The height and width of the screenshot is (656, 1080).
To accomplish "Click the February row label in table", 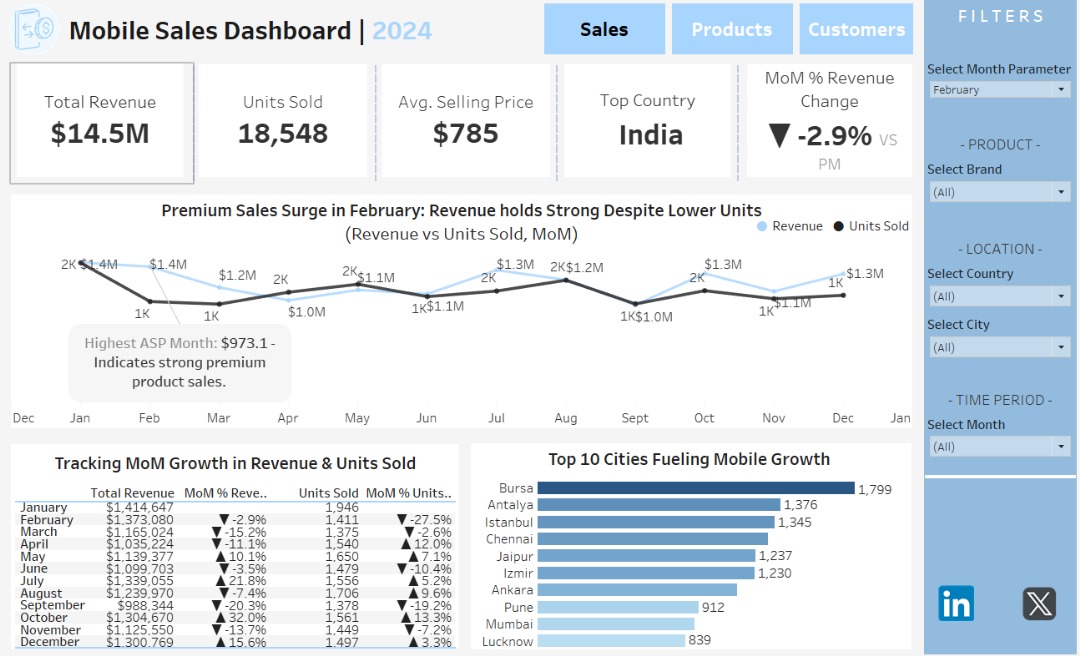I will pyautogui.click(x=47, y=520).
